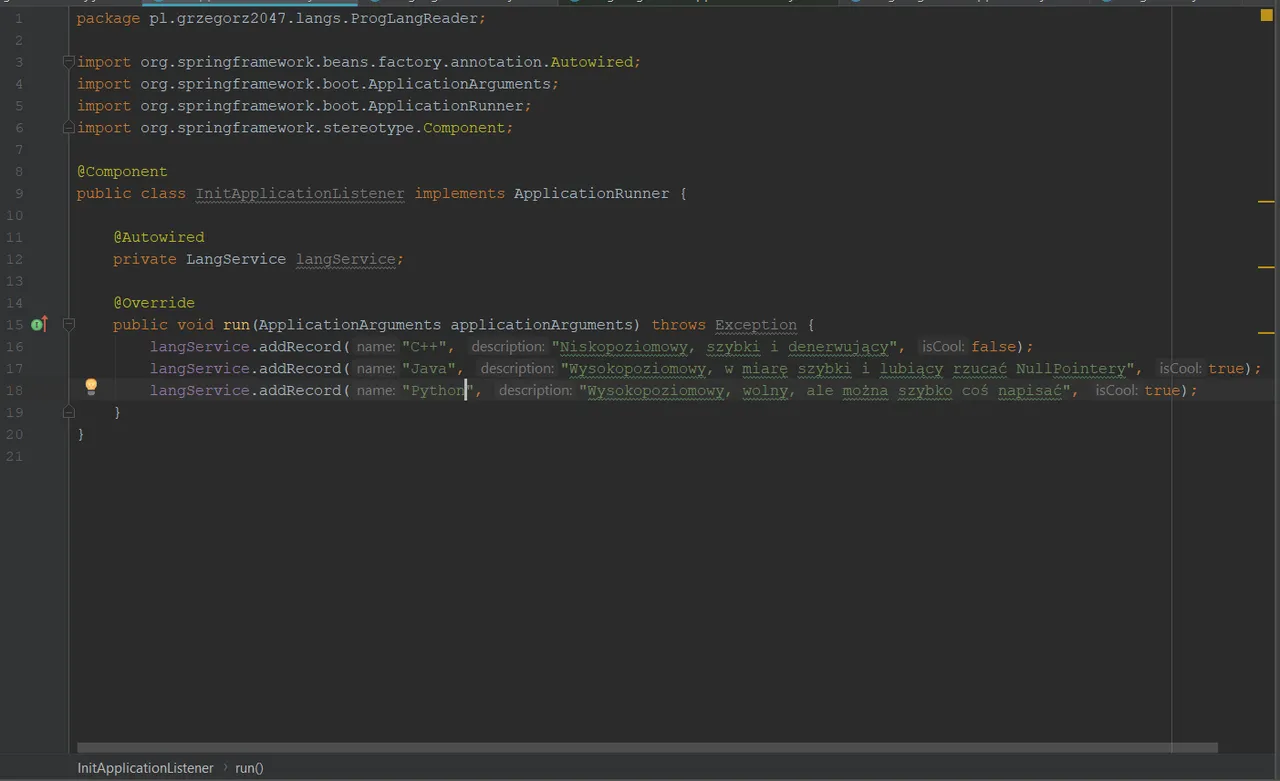The image size is (1280, 781).
Task: Click the package name ProgLangReader on line 1
Action: (415, 18)
